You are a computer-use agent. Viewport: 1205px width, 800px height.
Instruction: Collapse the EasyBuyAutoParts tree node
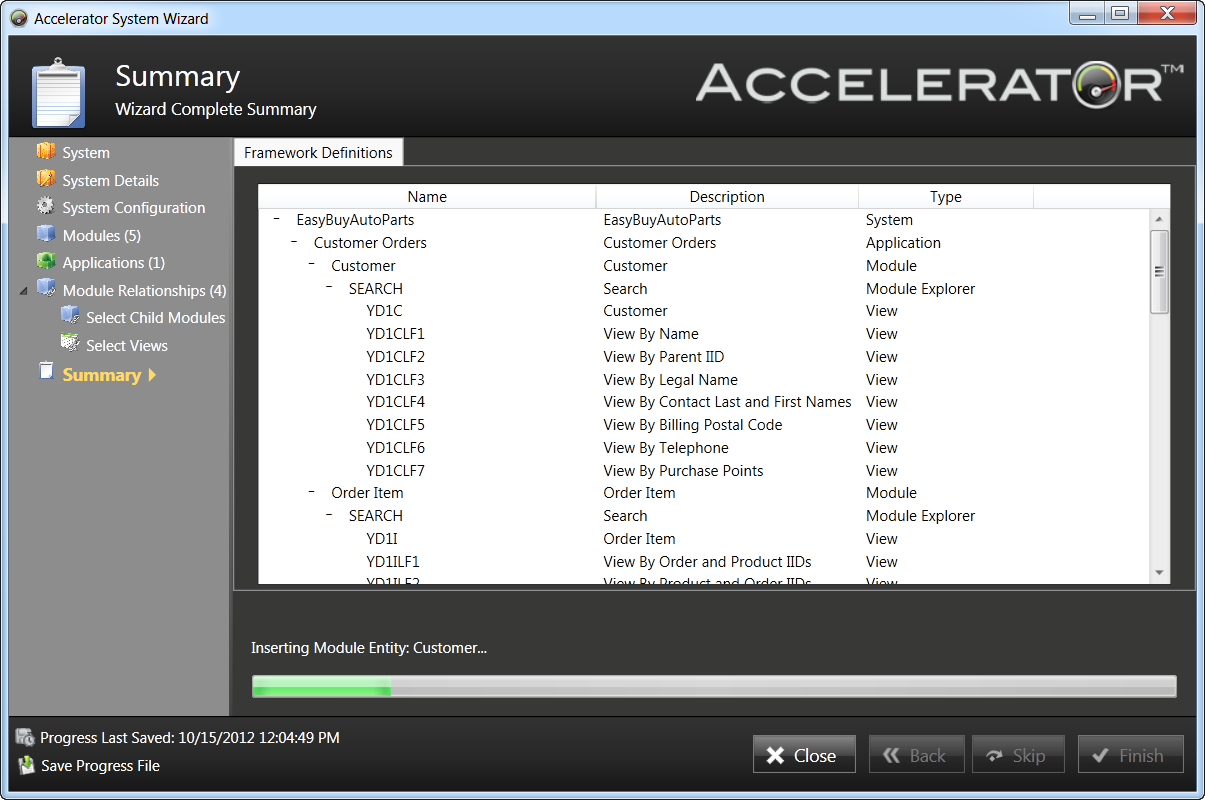pos(276,219)
